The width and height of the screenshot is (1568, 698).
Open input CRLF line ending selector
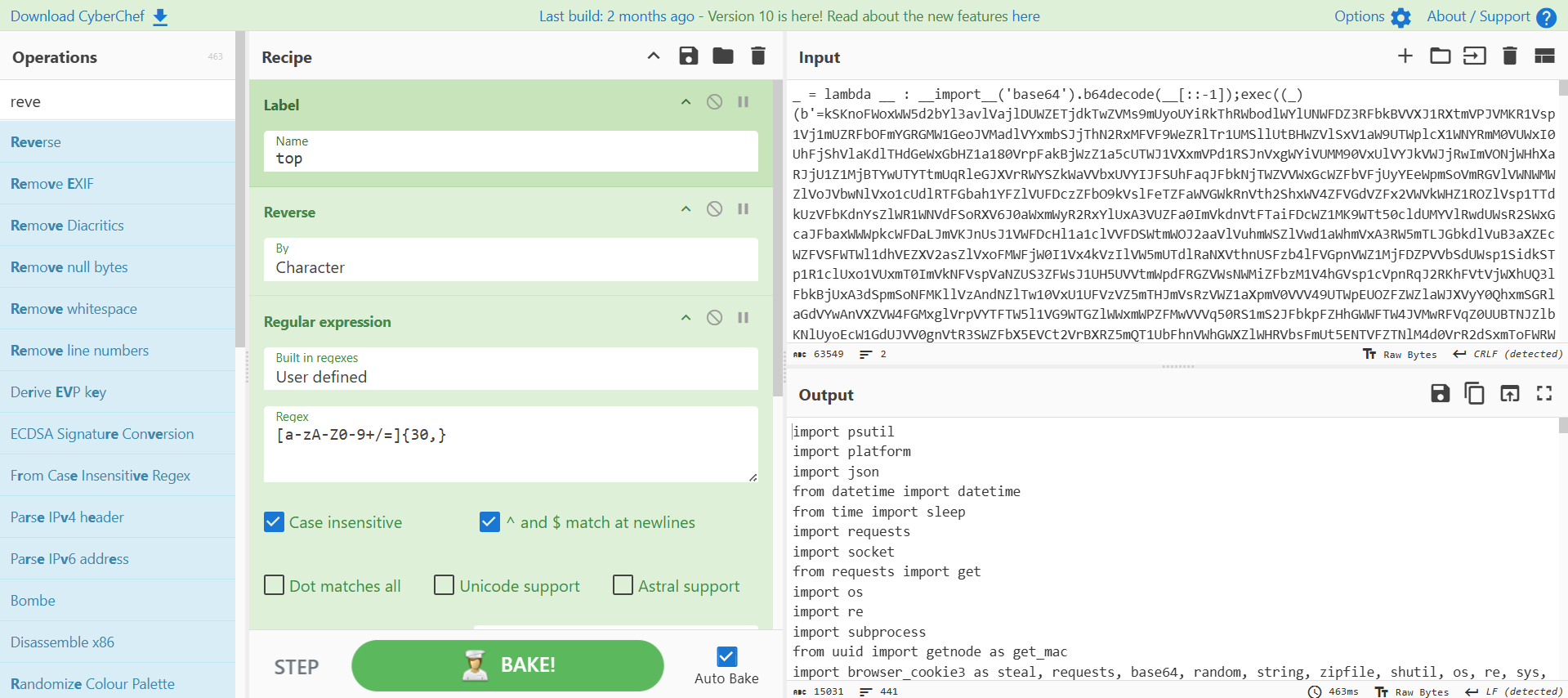tap(1507, 354)
